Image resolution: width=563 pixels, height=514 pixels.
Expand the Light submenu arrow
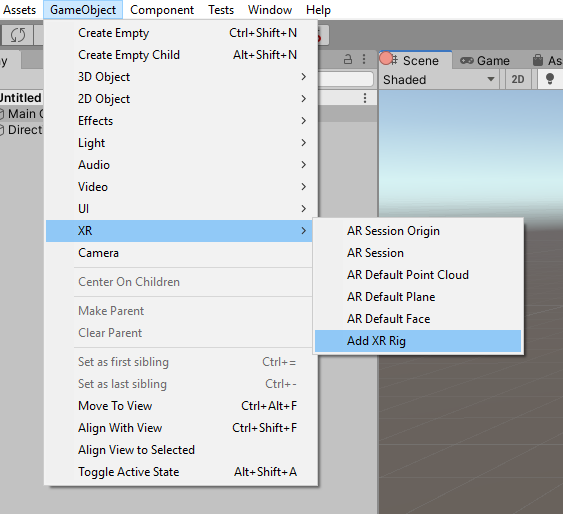point(303,143)
